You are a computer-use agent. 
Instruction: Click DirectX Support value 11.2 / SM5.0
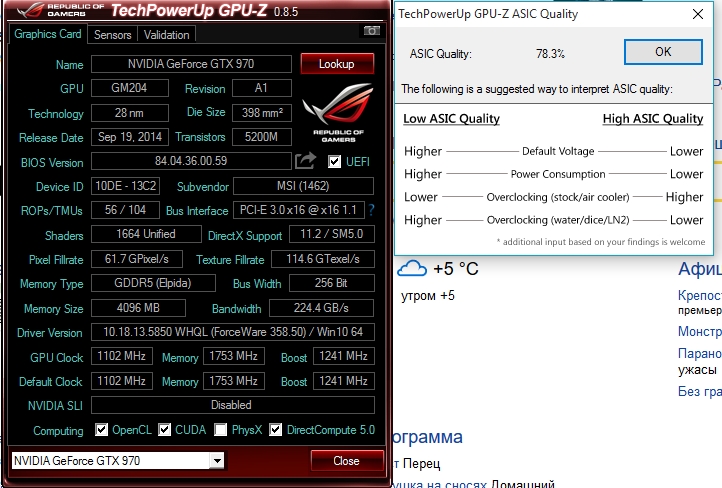click(332, 234)
